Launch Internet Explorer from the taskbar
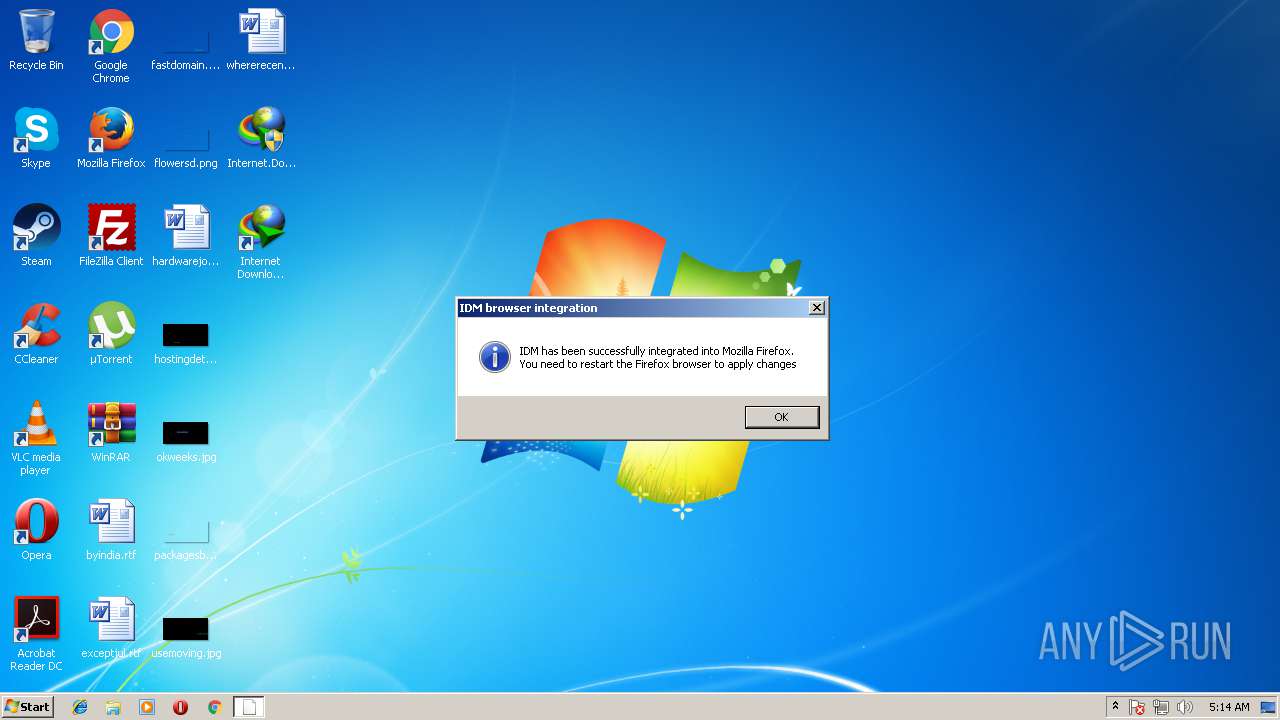 tap(80, 707)
